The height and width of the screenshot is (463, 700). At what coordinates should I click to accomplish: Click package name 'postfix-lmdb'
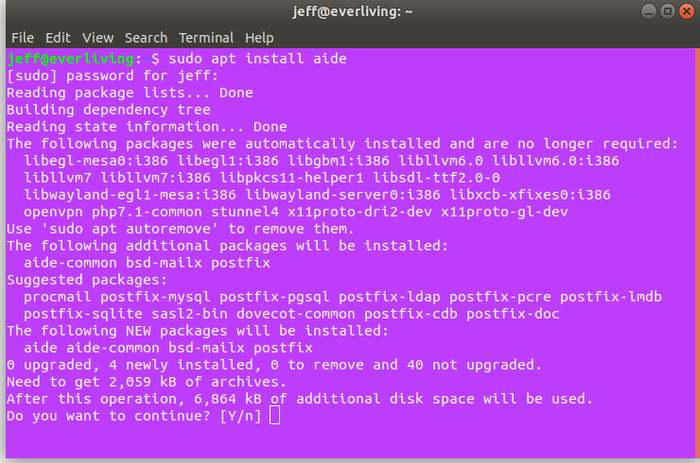click(x=610, y=296)
